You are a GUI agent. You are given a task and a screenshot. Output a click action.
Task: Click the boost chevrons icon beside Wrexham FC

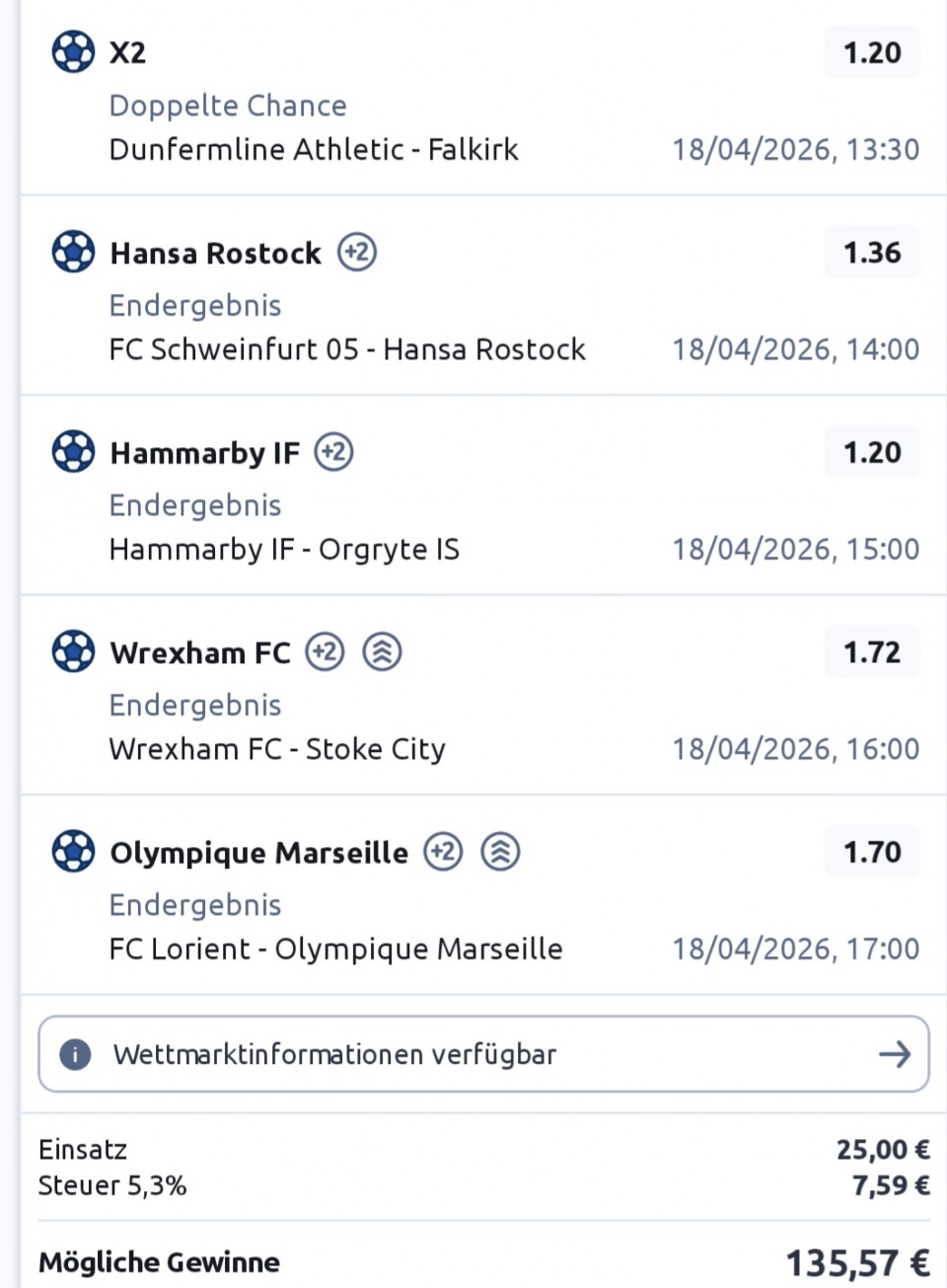click(382, 651)
